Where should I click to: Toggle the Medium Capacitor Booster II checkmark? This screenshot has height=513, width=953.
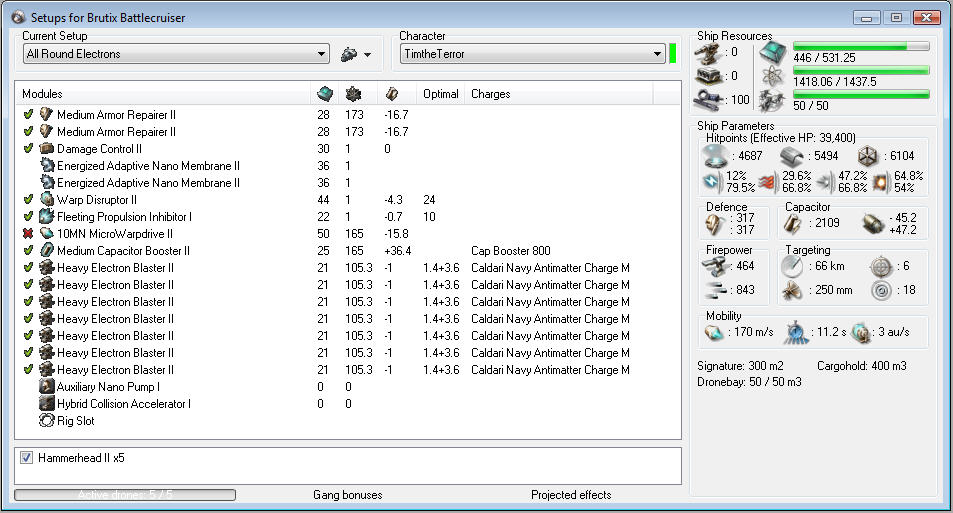[28, 250]
